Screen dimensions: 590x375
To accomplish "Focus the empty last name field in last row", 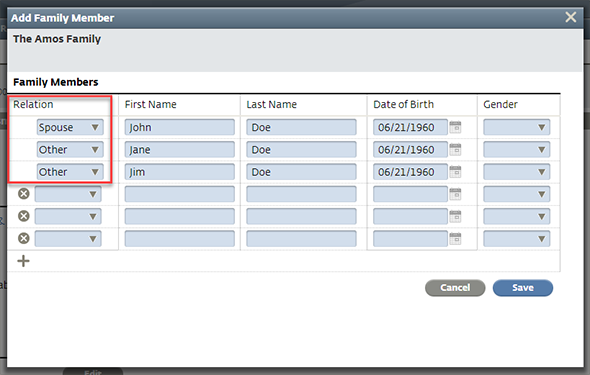I will 301,238.
